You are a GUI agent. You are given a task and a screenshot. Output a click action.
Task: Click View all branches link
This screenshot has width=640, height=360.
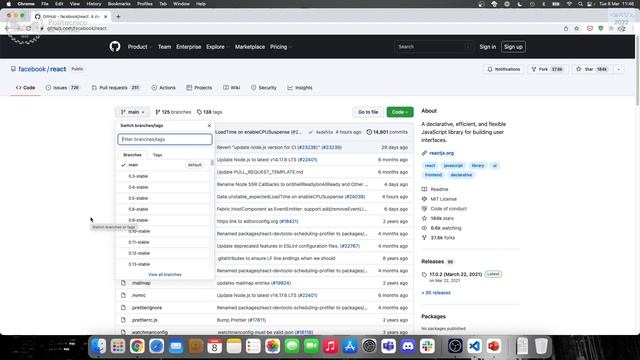[x=164, y=275]
